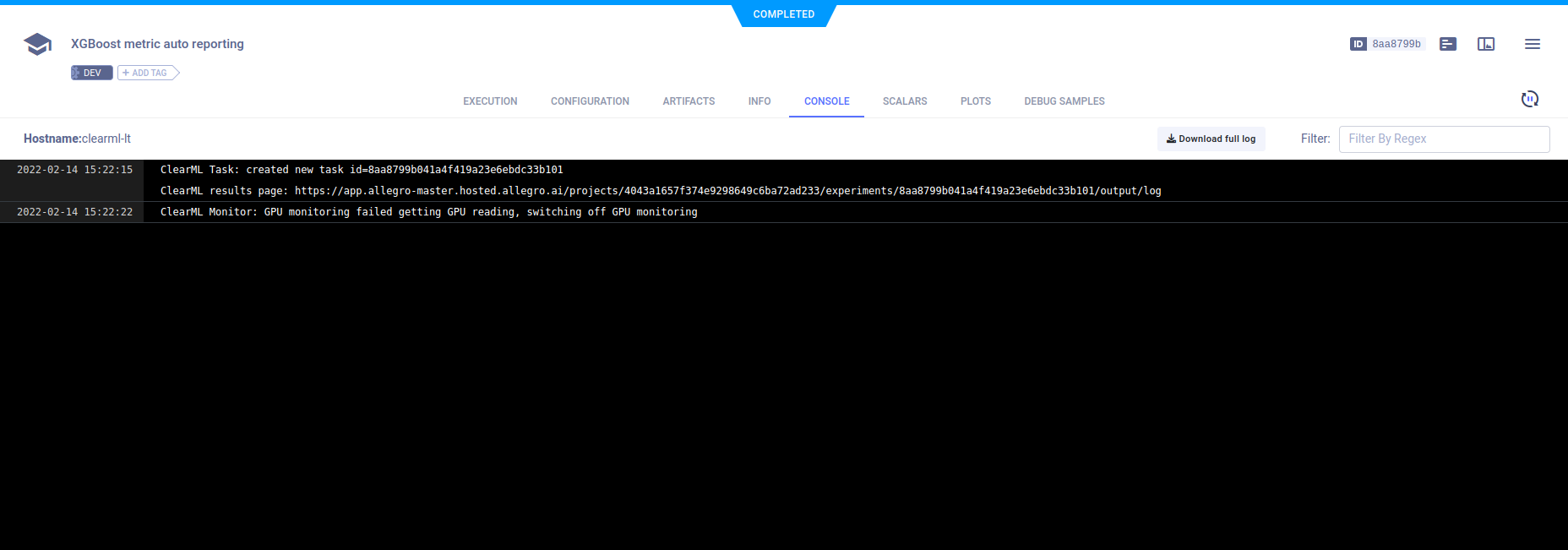Click the ID badge icon

(1358, 44)
